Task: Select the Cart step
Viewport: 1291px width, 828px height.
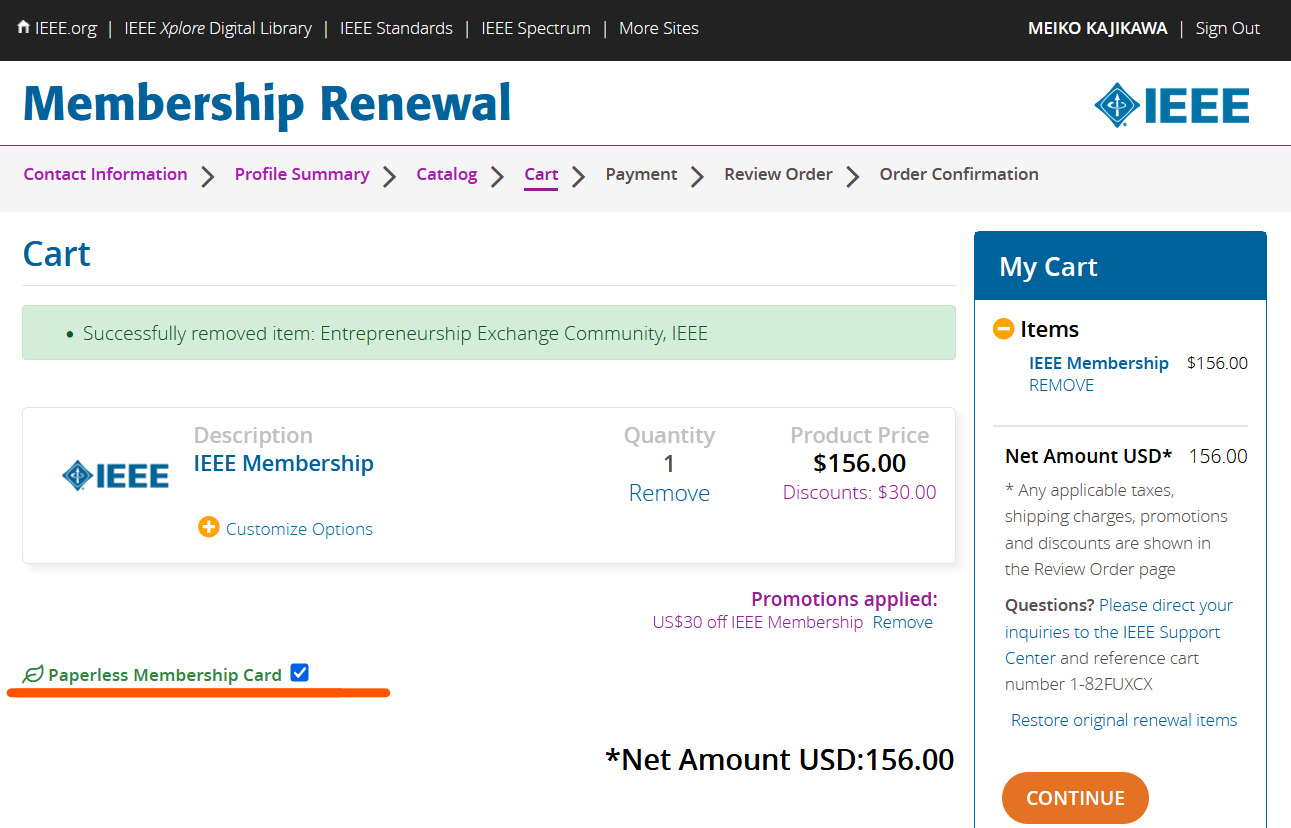Action: pos(541,174)
